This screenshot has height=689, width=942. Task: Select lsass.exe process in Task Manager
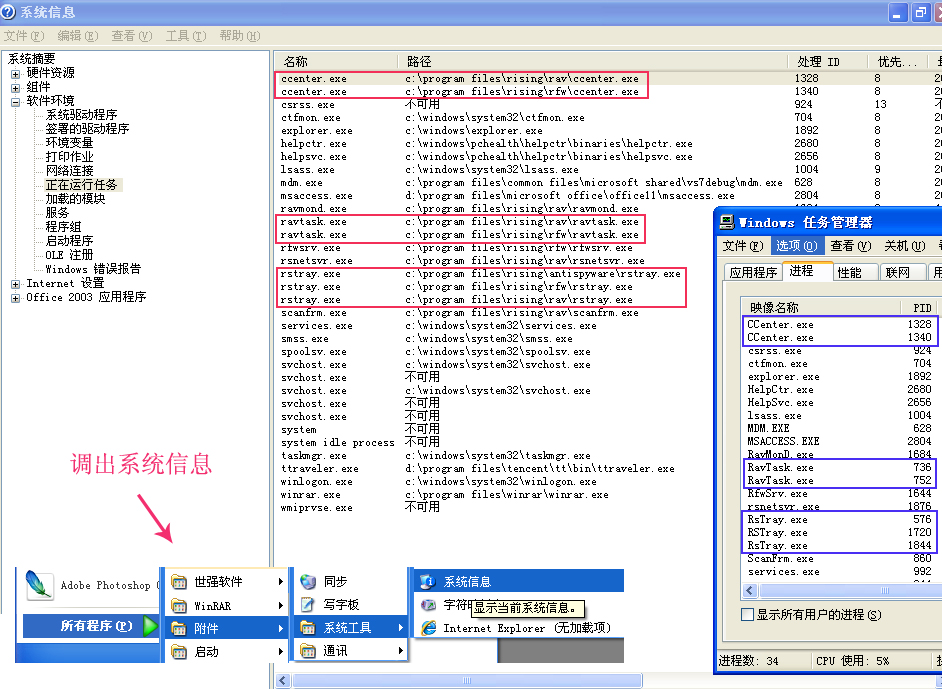point(839,415)
